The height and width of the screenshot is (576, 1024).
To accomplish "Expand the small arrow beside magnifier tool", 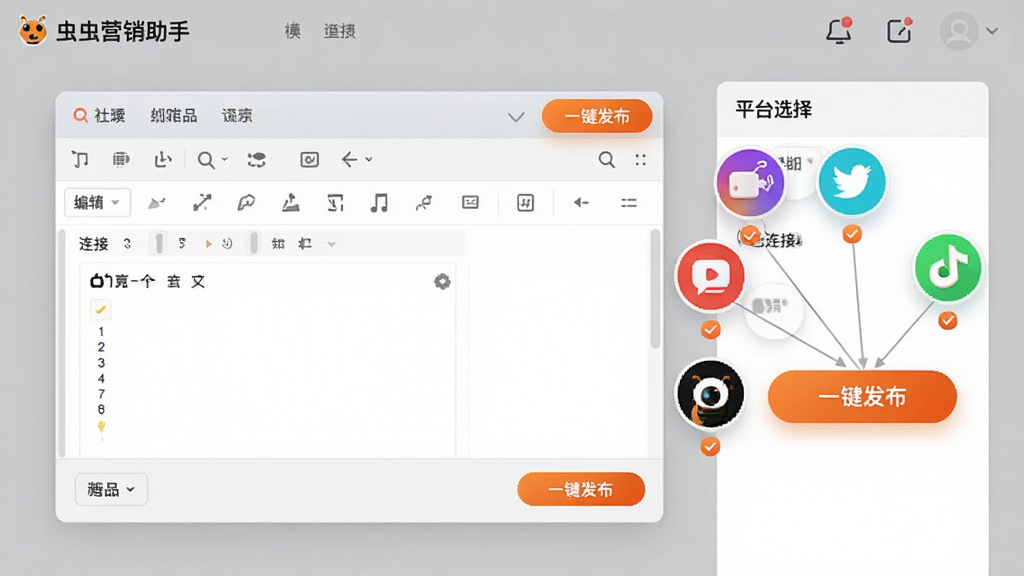I will 224,159.
